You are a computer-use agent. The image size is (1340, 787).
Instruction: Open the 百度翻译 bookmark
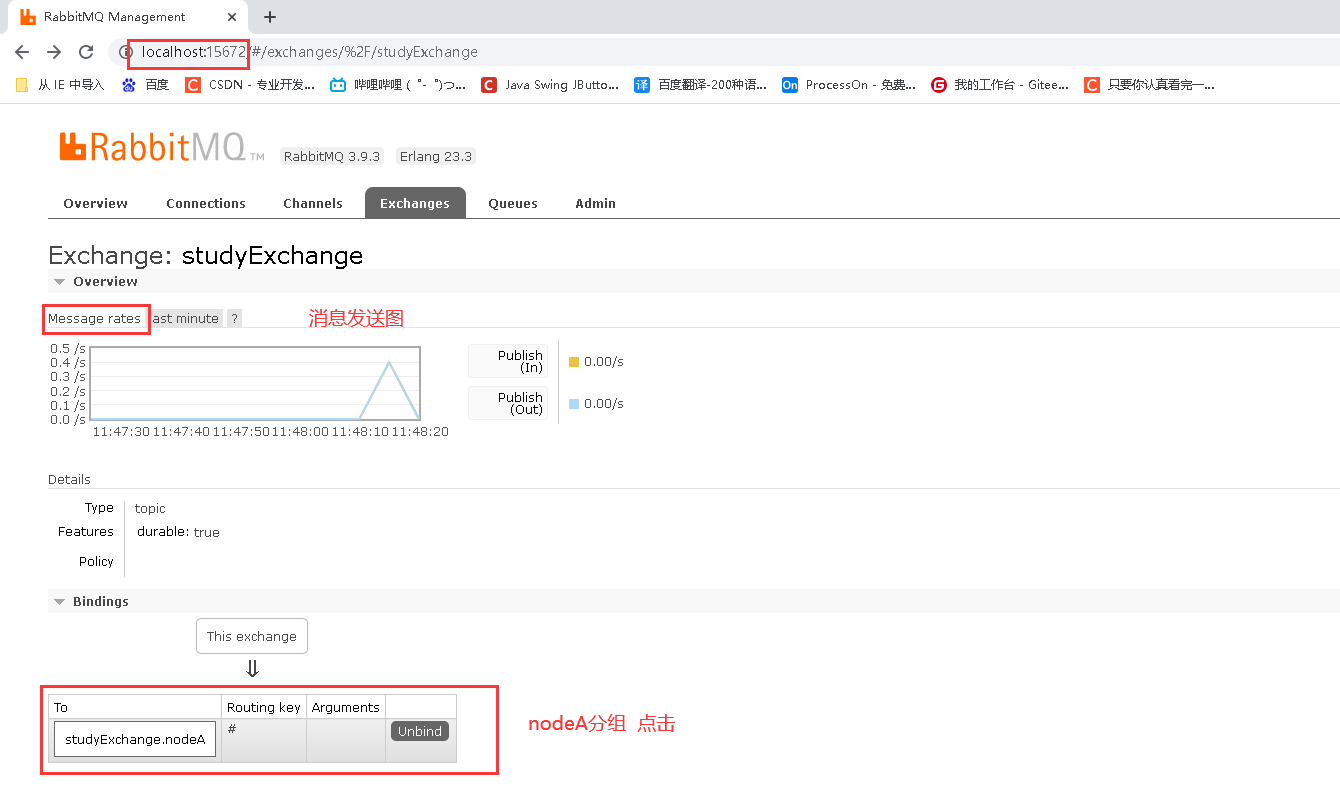pyautogui.click(x=700, y=85)
